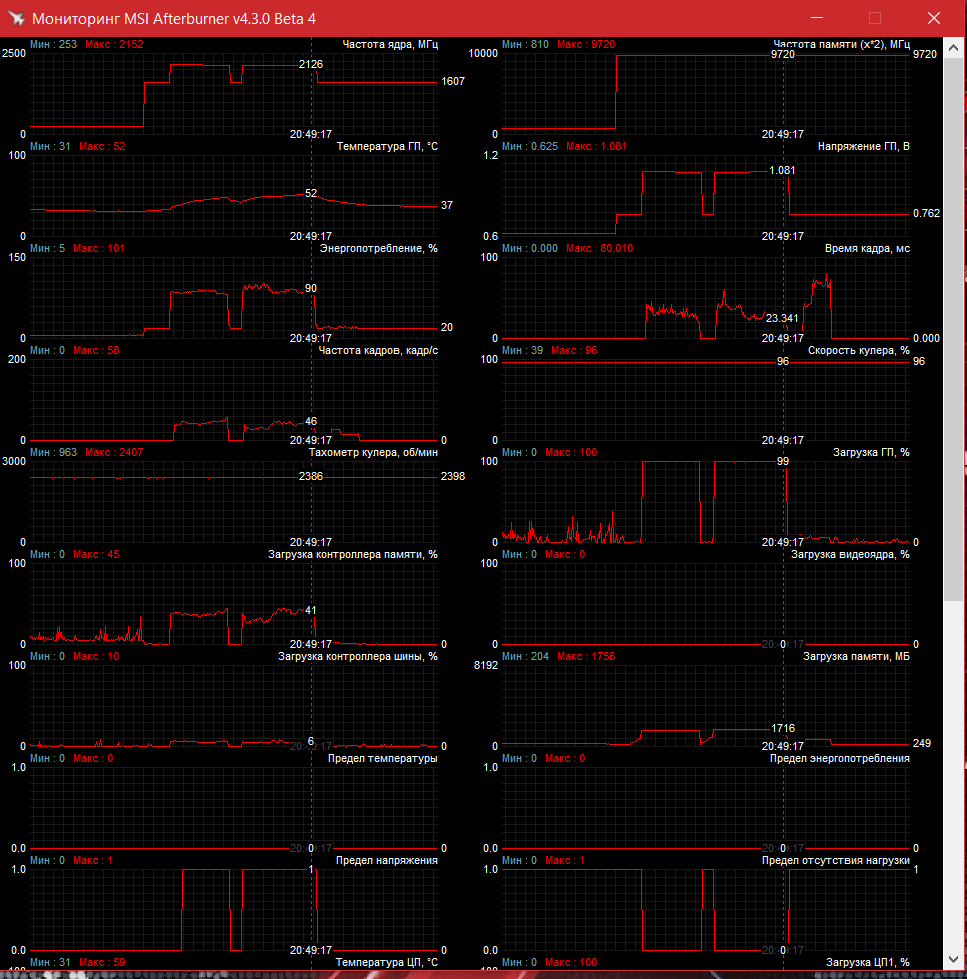Click the 'Загрузка ЦП1, %' label
967x979 pixels.
pyautogui.click(x=867, y=962)
